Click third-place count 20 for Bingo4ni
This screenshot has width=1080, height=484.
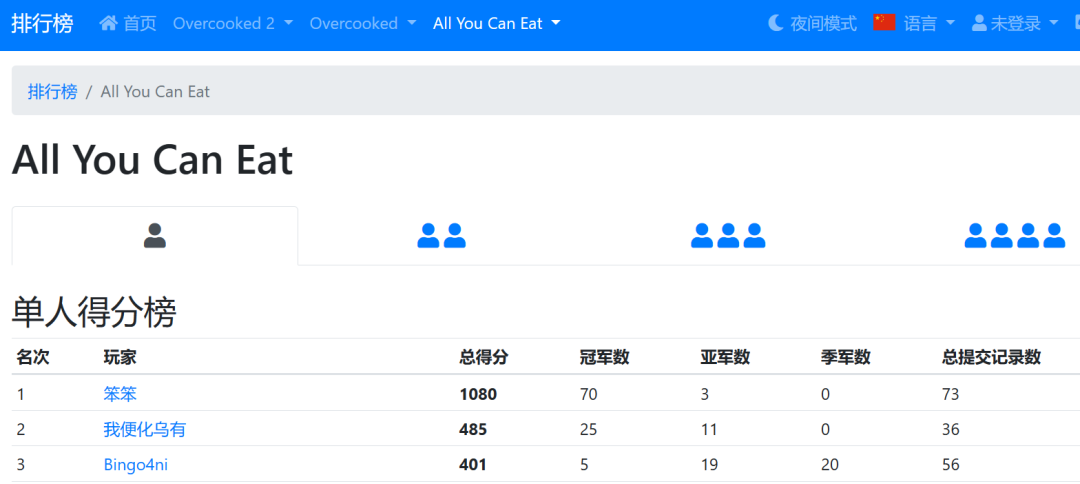[x=830, y=465]
